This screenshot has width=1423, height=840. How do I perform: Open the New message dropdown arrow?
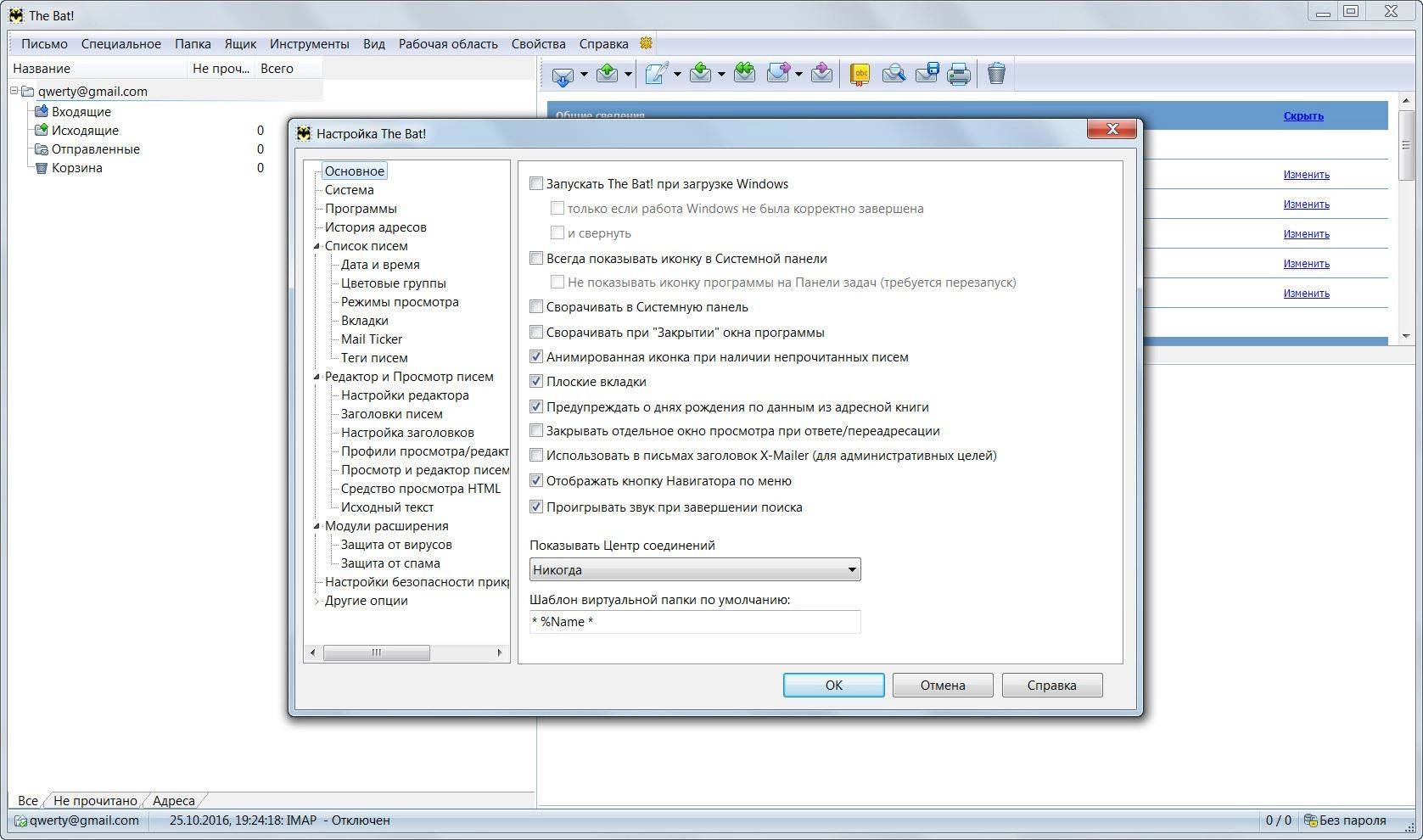coord(677,75)
